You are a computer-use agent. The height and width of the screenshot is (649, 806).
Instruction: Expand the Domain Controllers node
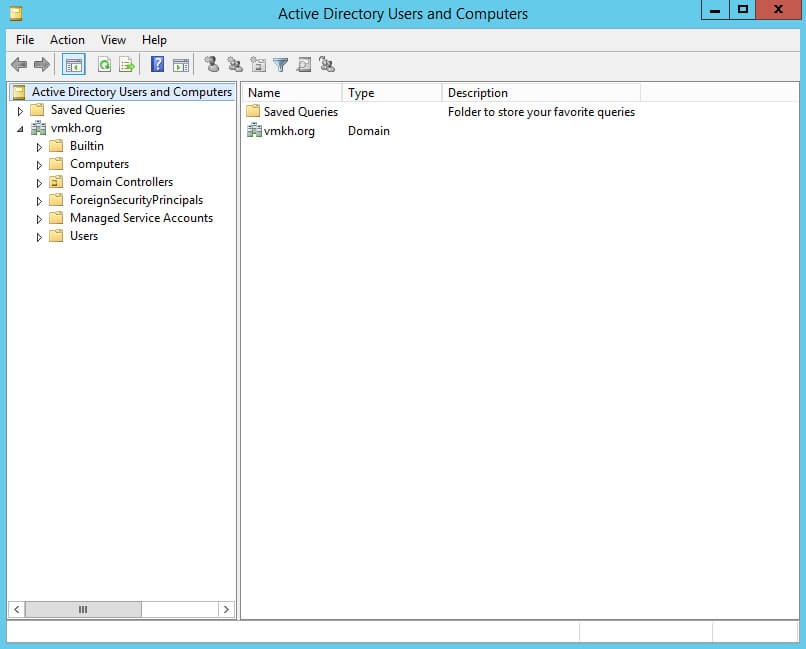click(39, 183)
